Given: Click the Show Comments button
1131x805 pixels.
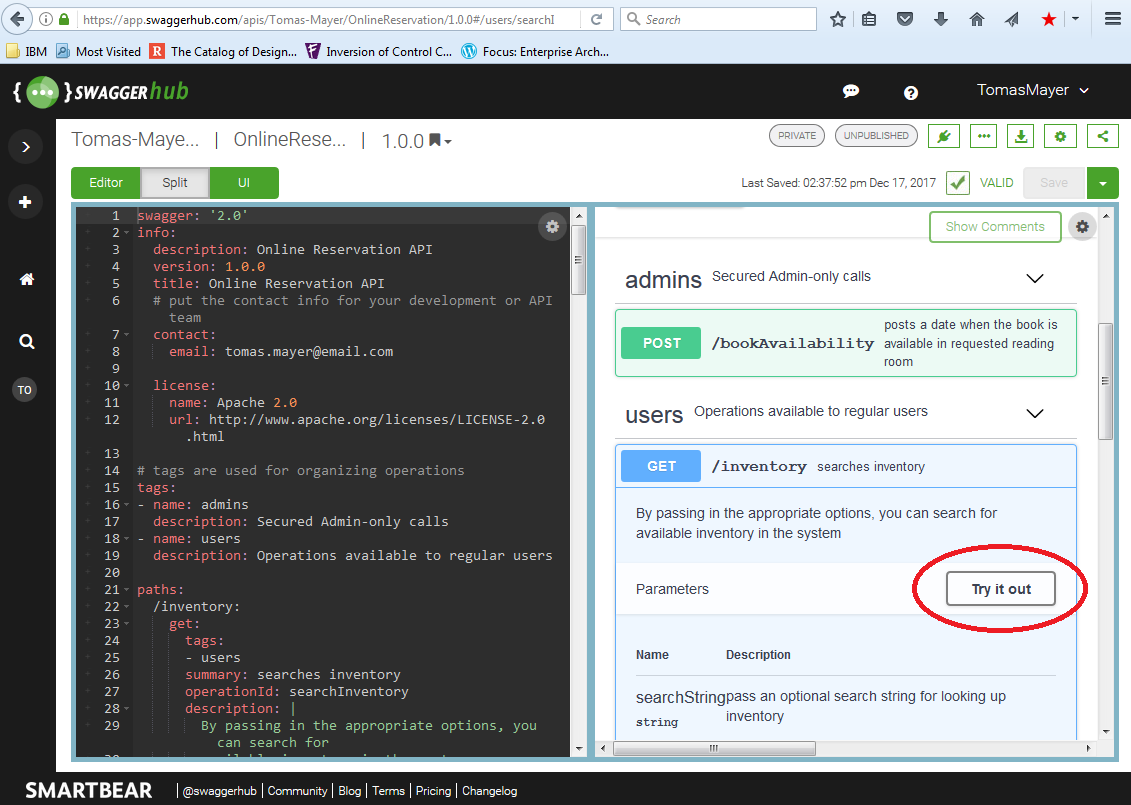Looking at the screenshot, I should [x=994, y=227].
